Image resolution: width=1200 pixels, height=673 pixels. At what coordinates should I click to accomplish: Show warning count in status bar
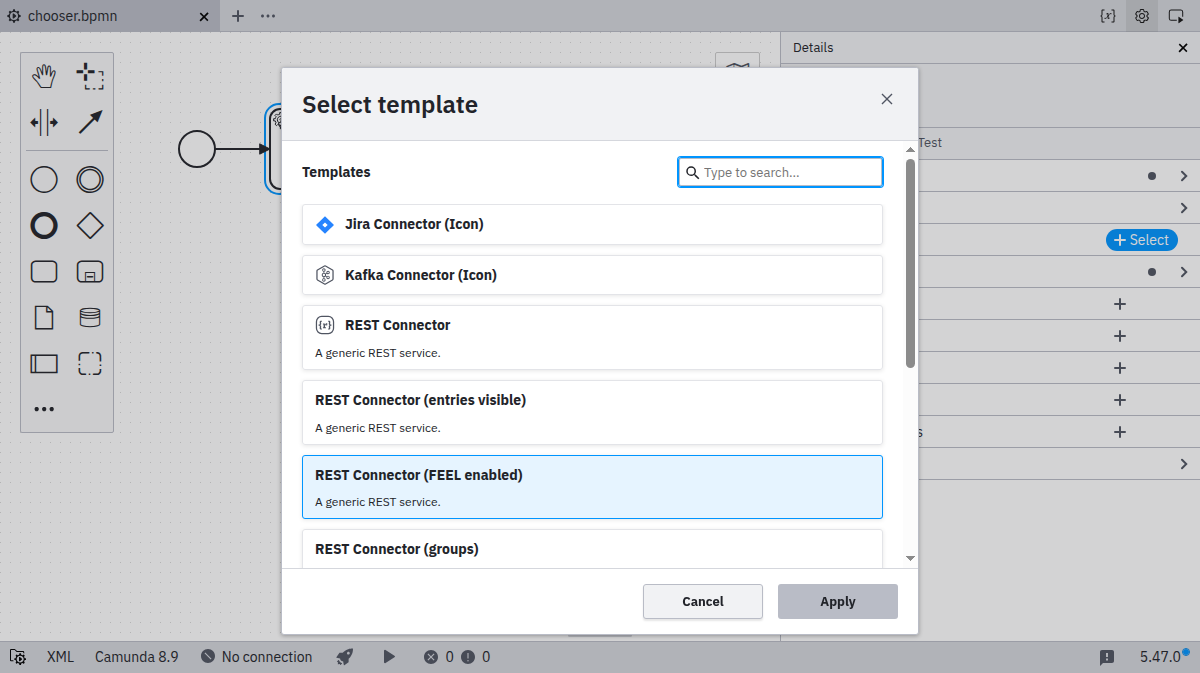475,657
